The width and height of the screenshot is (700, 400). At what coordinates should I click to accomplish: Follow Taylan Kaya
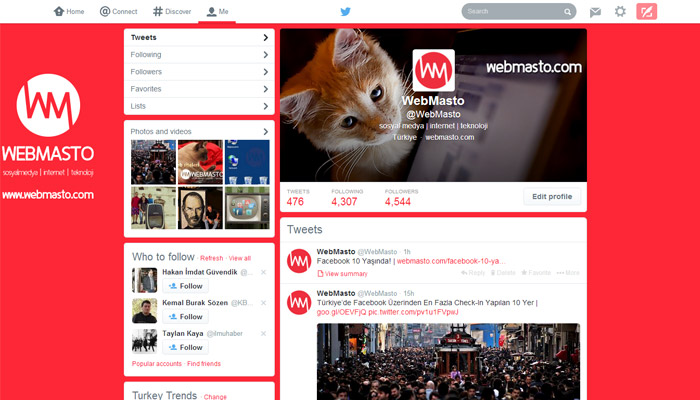[186, 347]
